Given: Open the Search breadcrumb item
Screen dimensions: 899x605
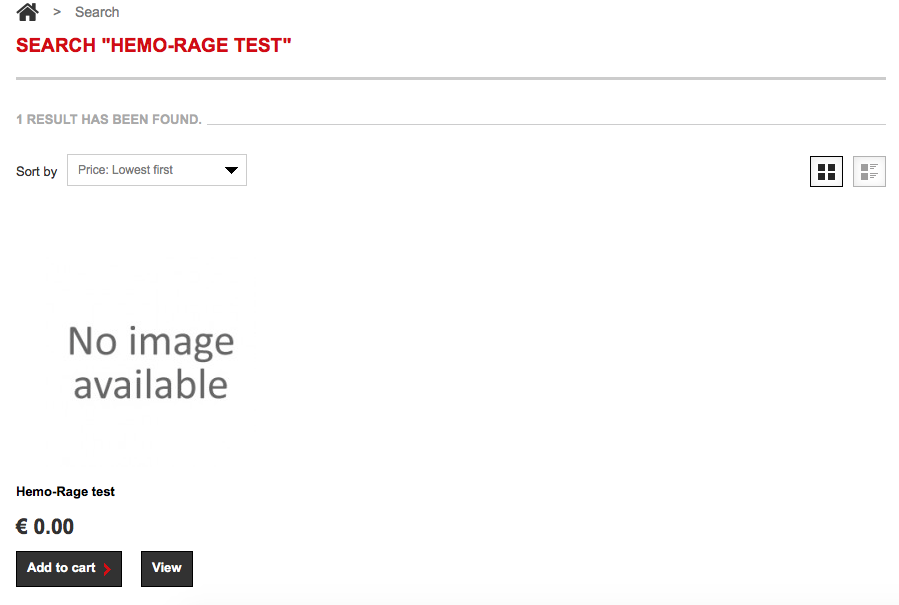Looking at the screenshot, I should 97,12.
